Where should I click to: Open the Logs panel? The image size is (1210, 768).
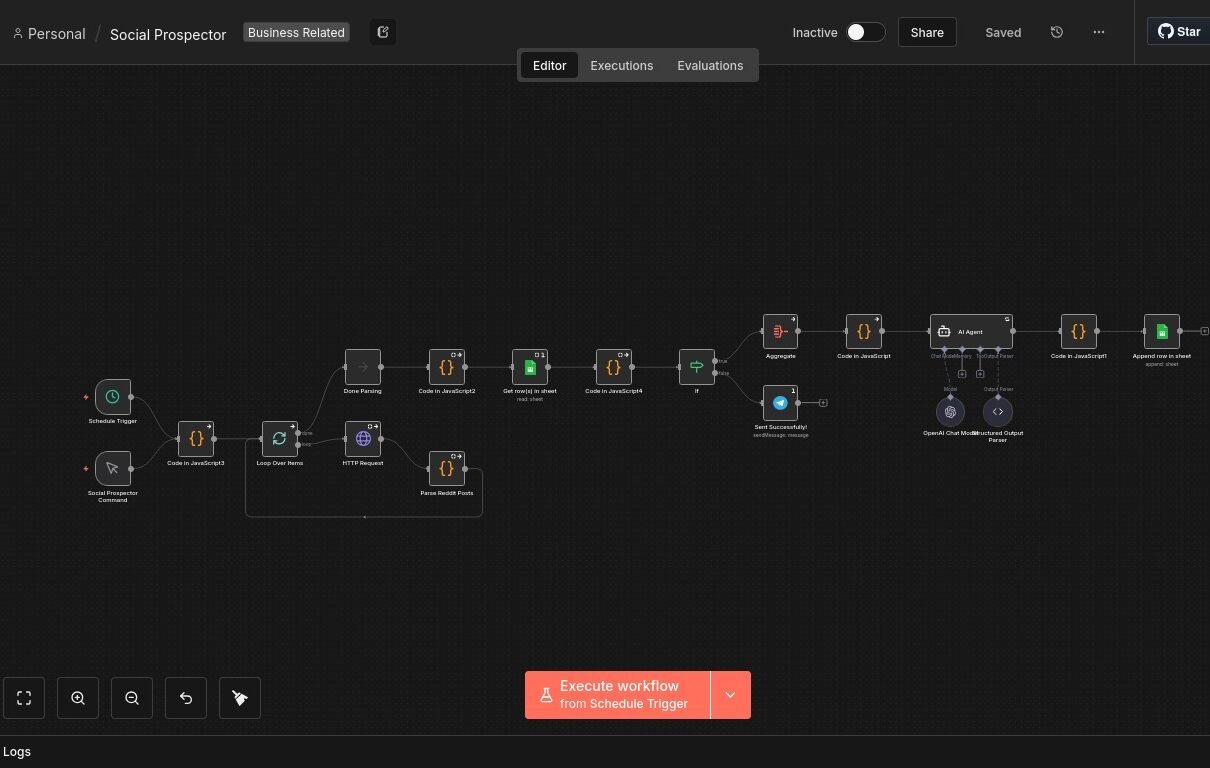click(x=17, y=751)
